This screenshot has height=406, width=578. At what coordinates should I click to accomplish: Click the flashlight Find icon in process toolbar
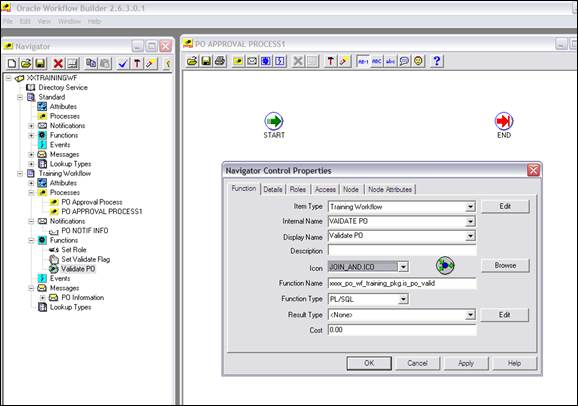click(344, 61)
